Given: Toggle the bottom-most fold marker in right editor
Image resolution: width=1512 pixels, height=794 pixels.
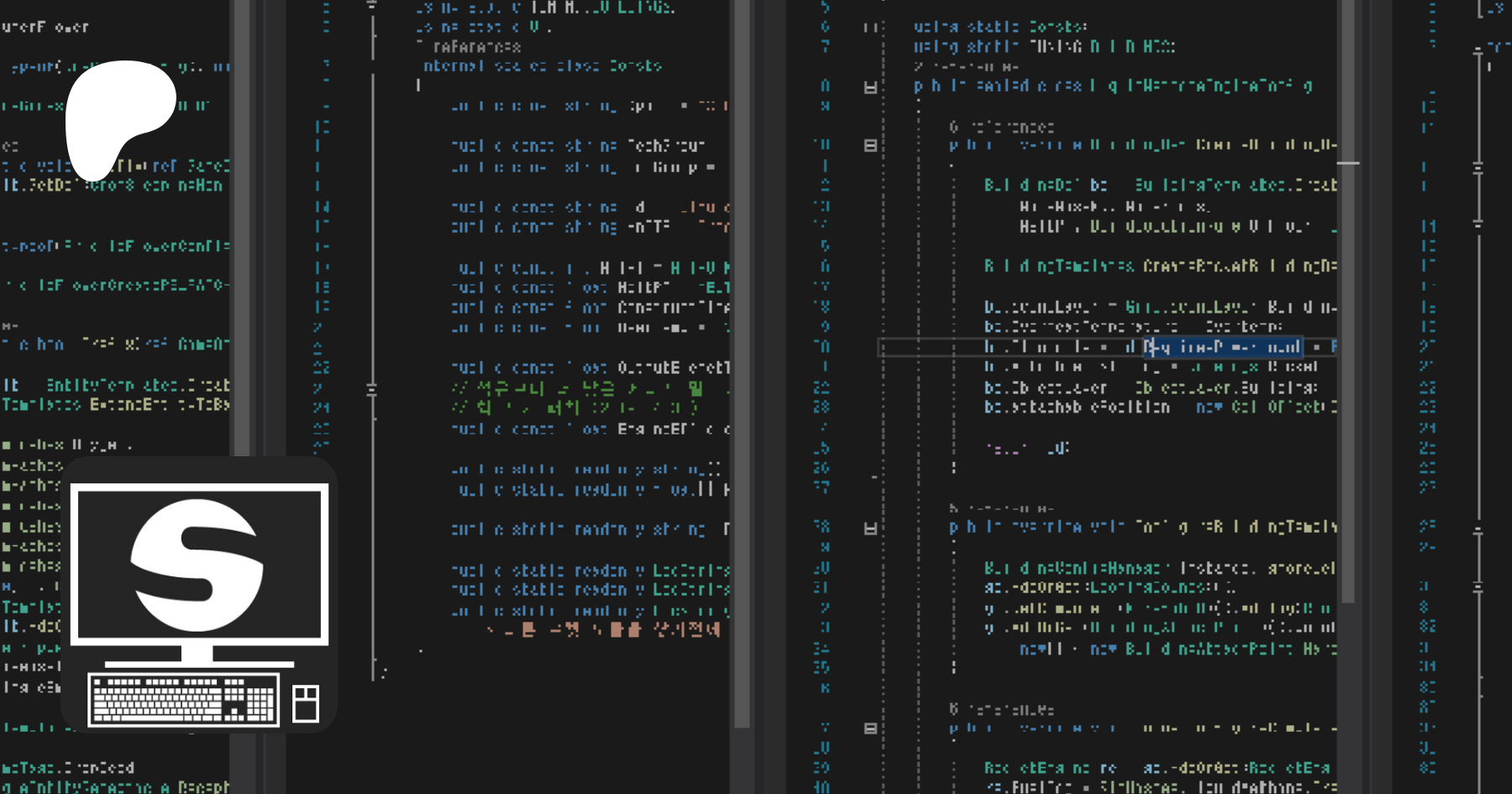Looking at the screenshot, I should (870, 728).
